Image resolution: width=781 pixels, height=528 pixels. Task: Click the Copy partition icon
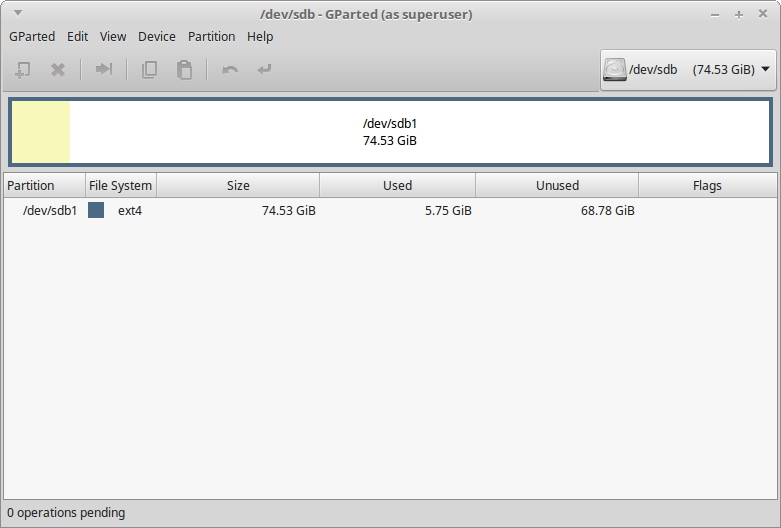(x=149, y=70)
